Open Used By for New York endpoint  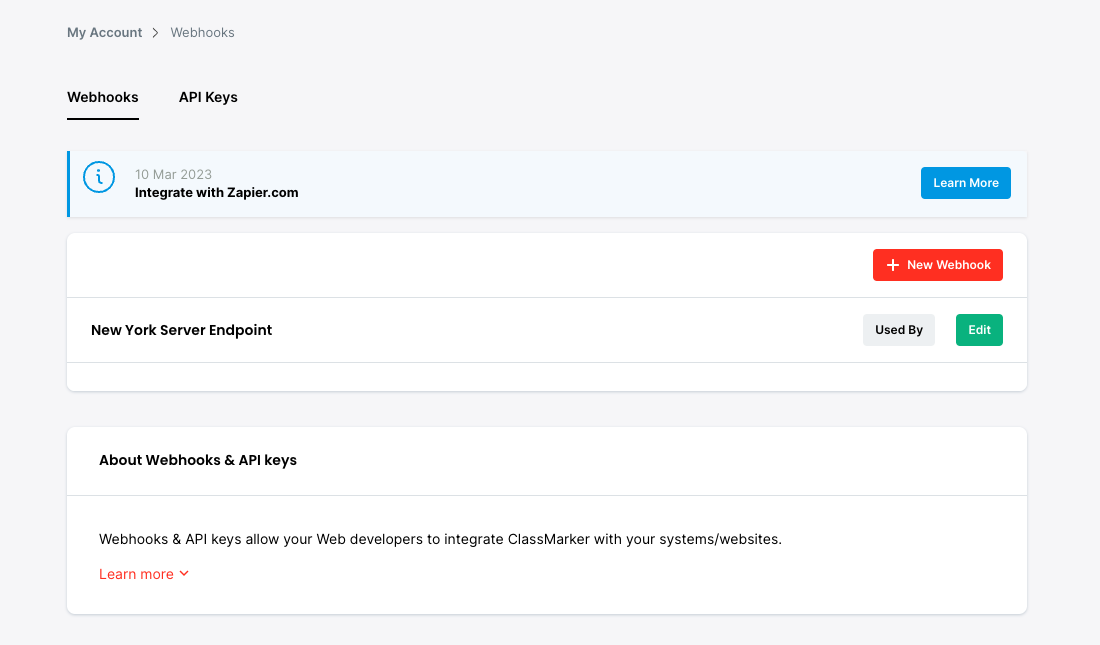(898, 330)
